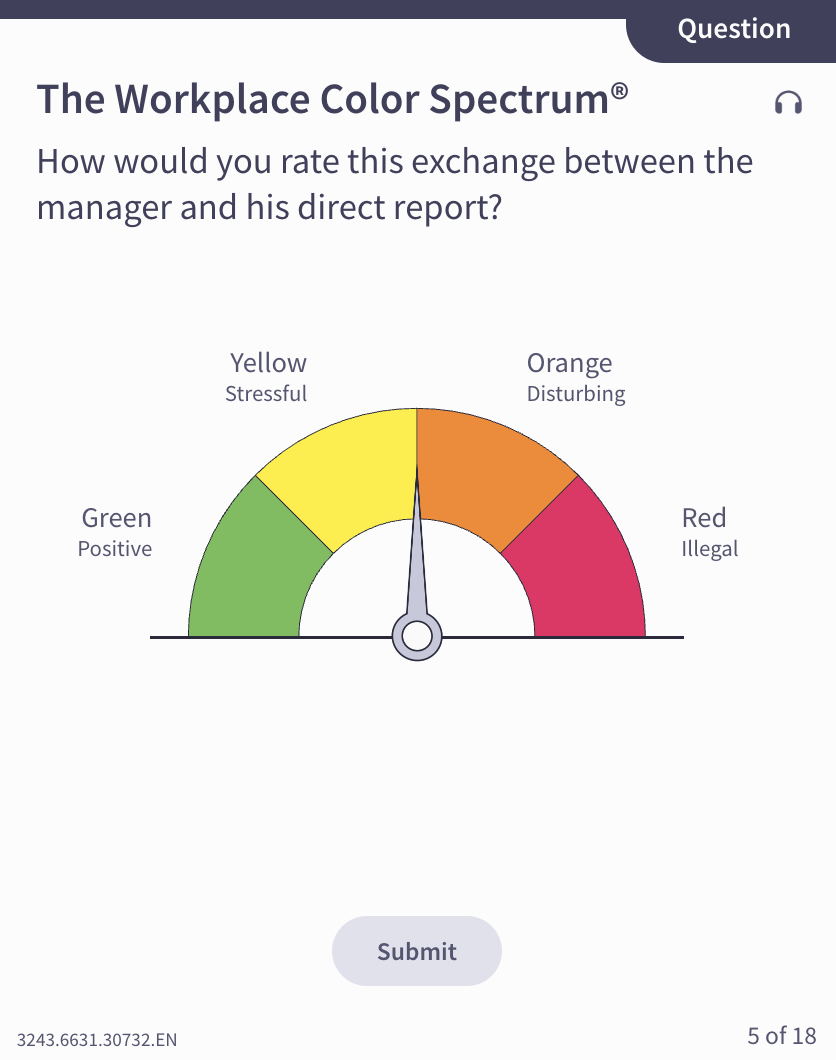
Task: Click the "Illegal" caption text
Action: coord(710,549)
